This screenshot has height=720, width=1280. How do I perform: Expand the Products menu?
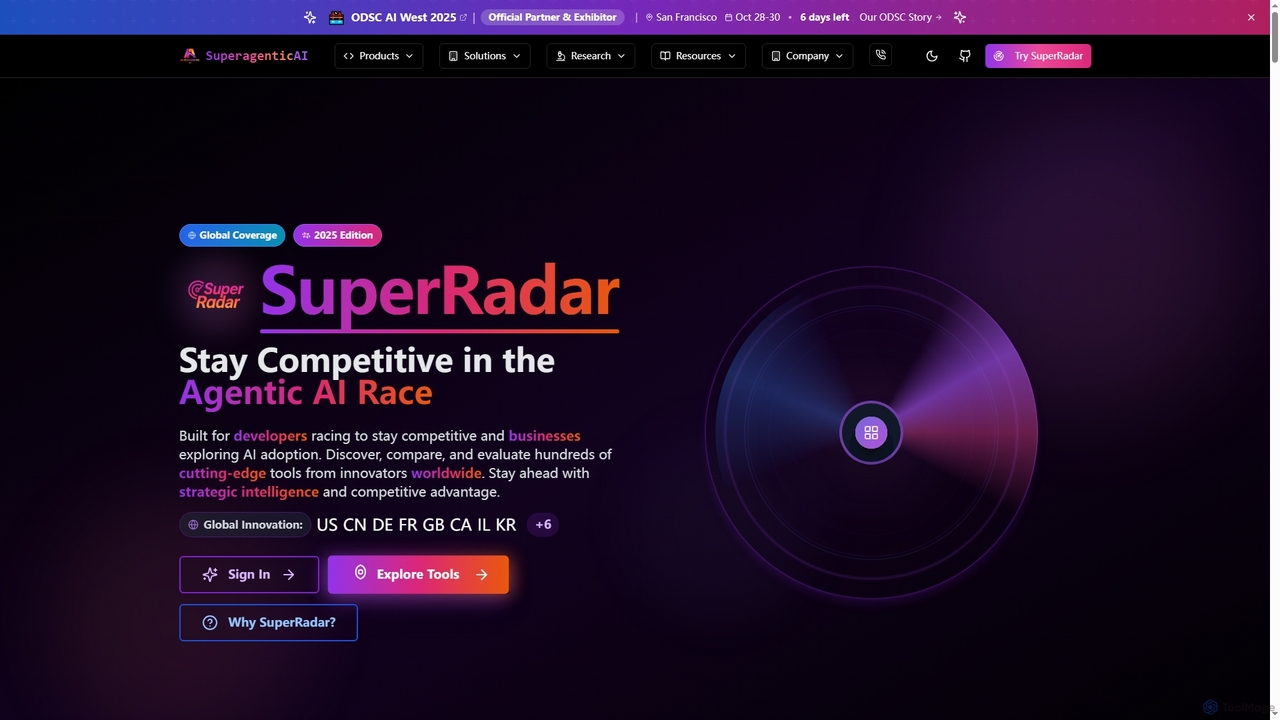(x=379, y=56)
